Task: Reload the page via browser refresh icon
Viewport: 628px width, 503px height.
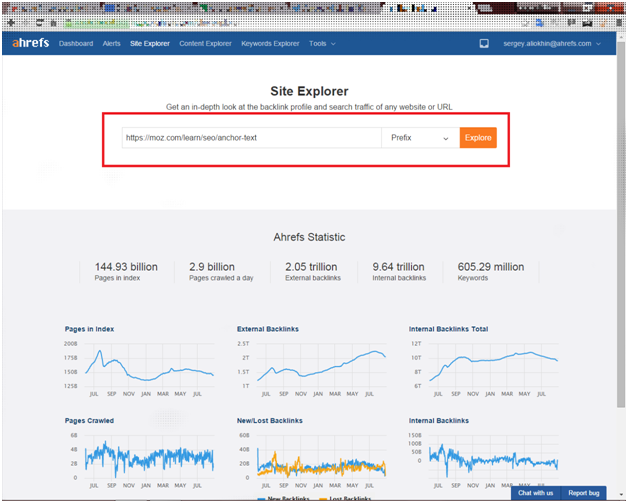Action: point(39,23)
